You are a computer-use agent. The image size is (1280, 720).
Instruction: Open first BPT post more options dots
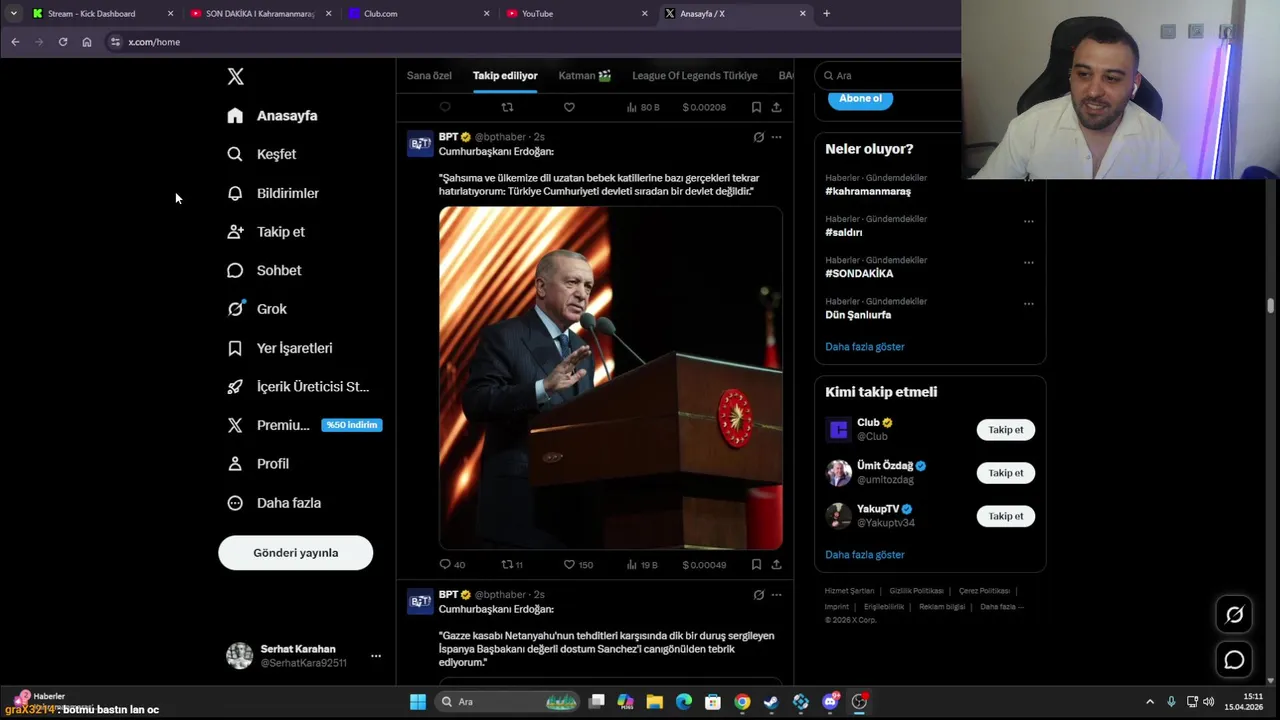[x=776, y=137]
